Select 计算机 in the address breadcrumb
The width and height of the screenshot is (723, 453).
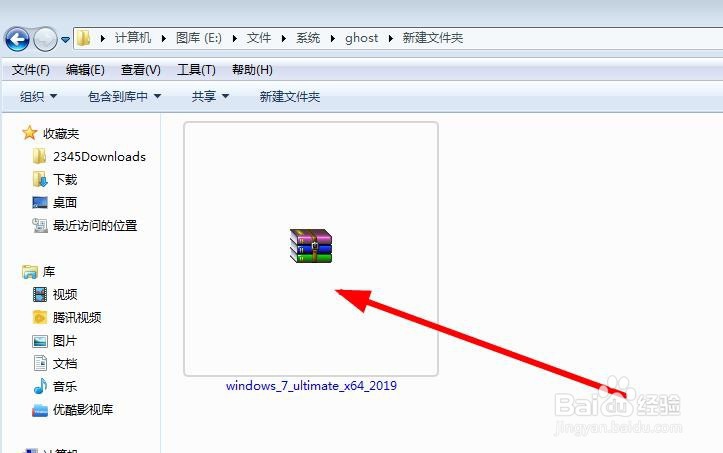coord(133,38)
